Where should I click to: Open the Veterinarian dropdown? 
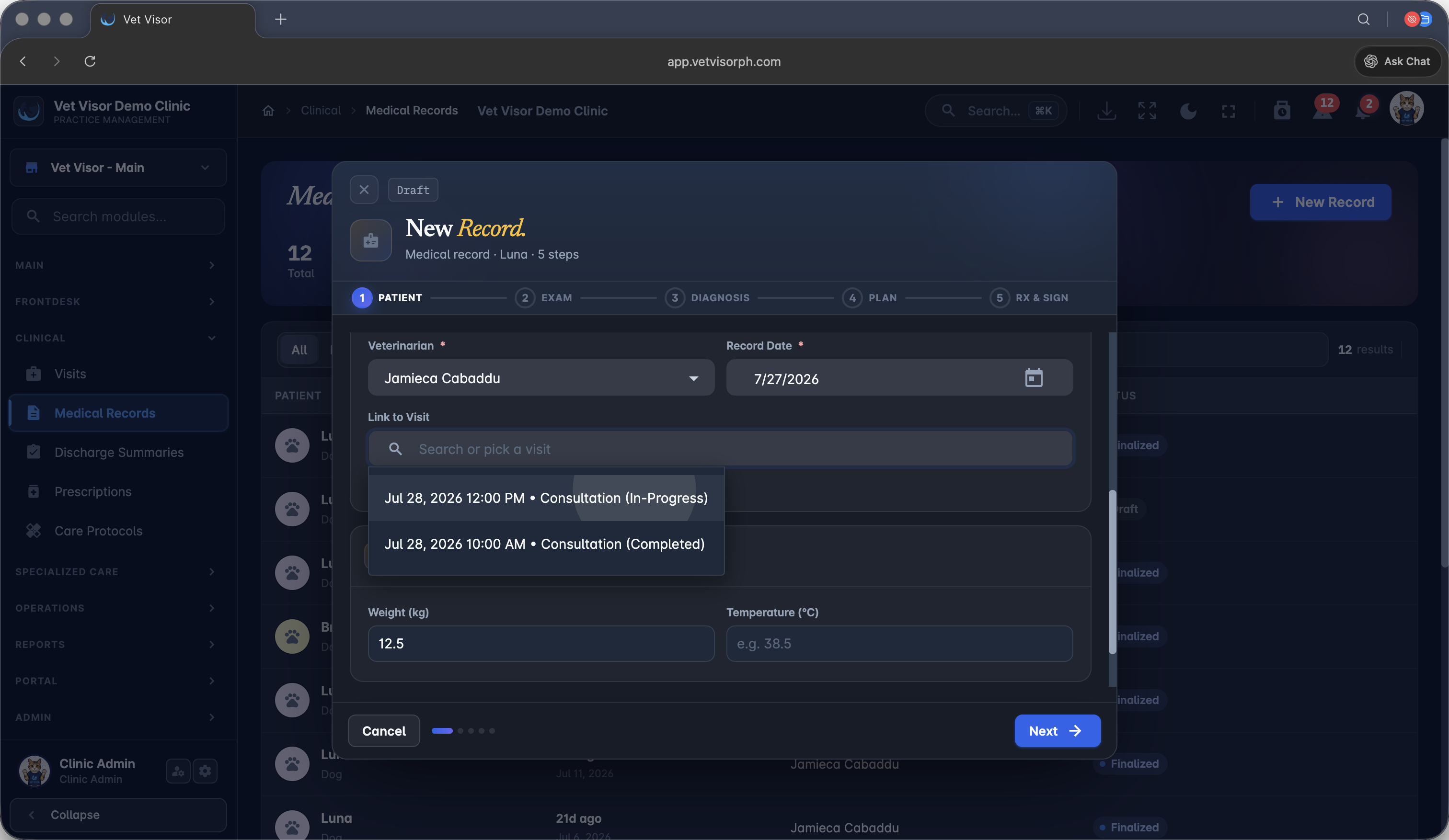pos(541,377)
